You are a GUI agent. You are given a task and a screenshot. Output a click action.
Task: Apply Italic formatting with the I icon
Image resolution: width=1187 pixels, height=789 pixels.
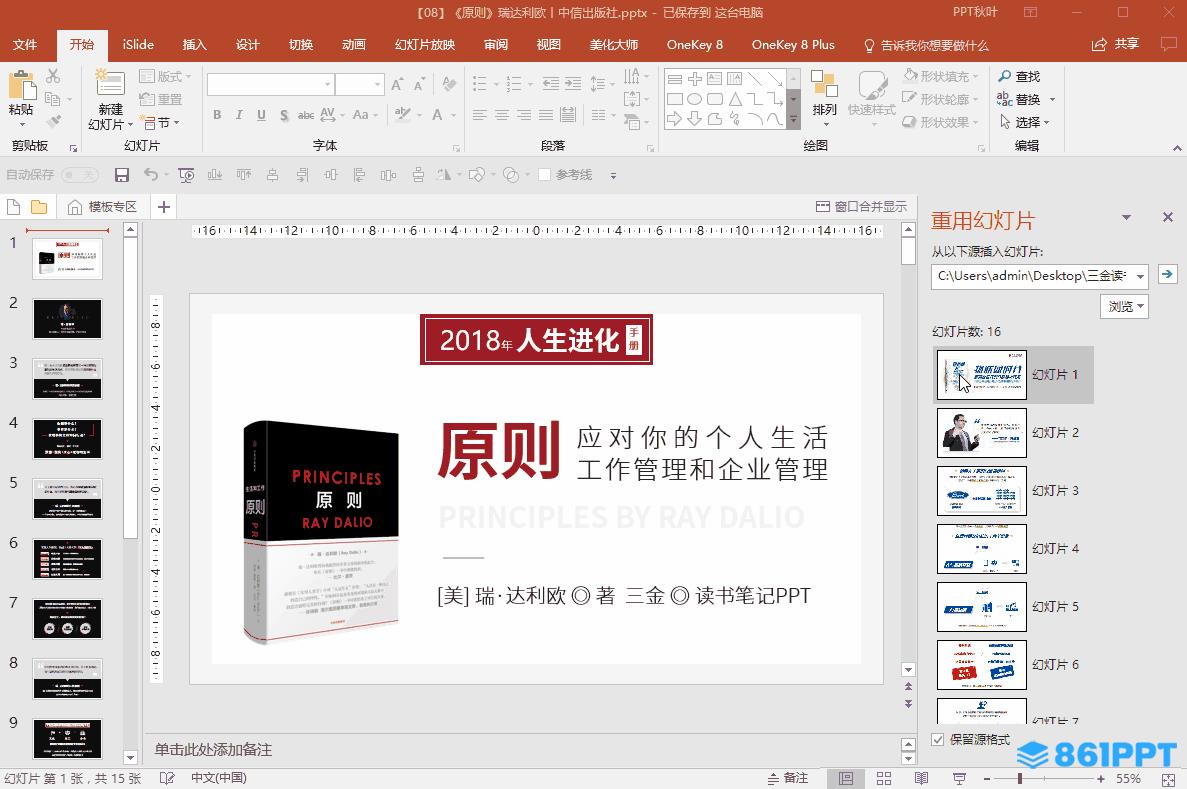(x=239, y=115)
